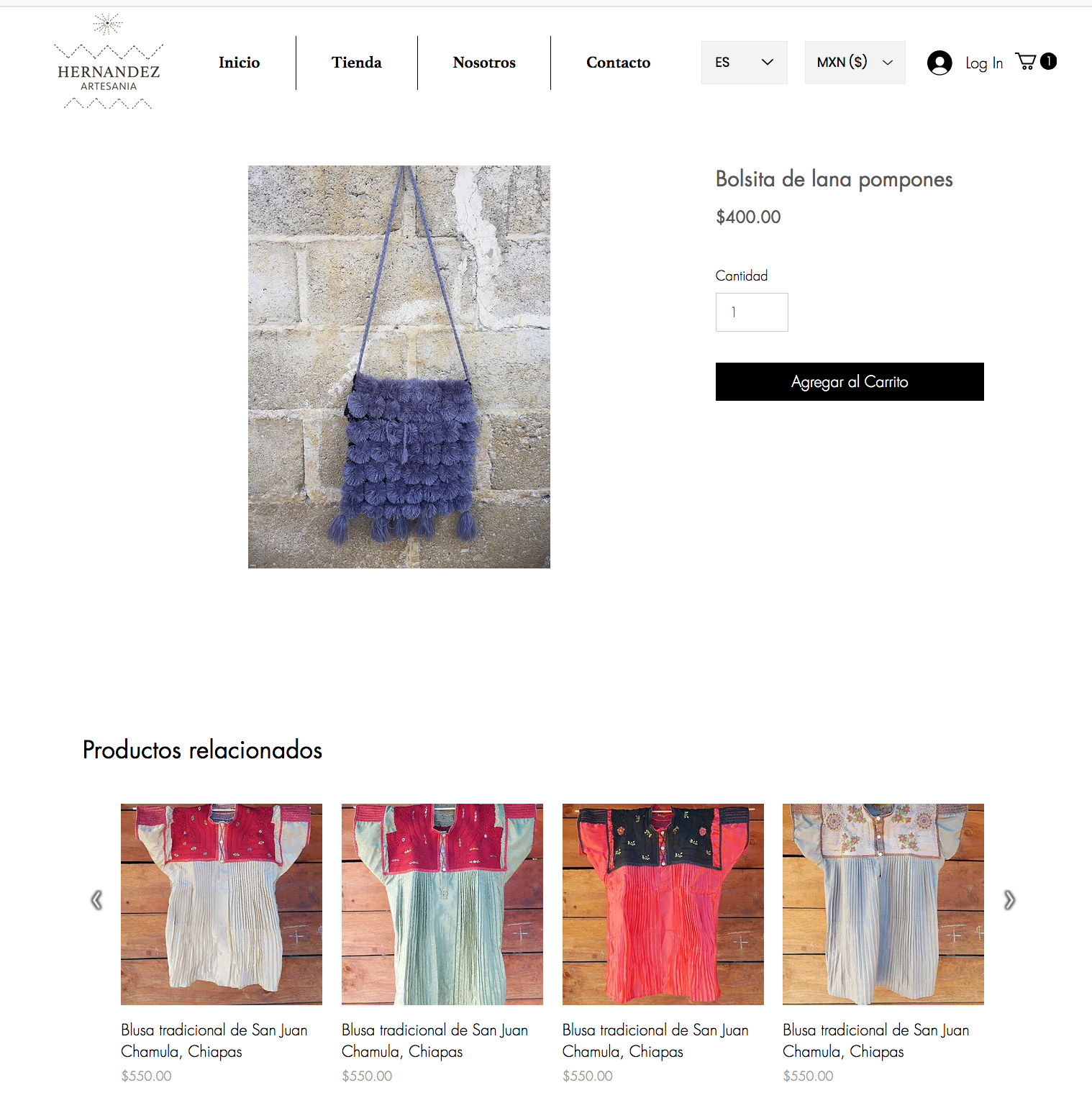The height and width of the screenshot is (1098, 1092).
Task: Click the user avatar icon
Action: coord(939,63)
